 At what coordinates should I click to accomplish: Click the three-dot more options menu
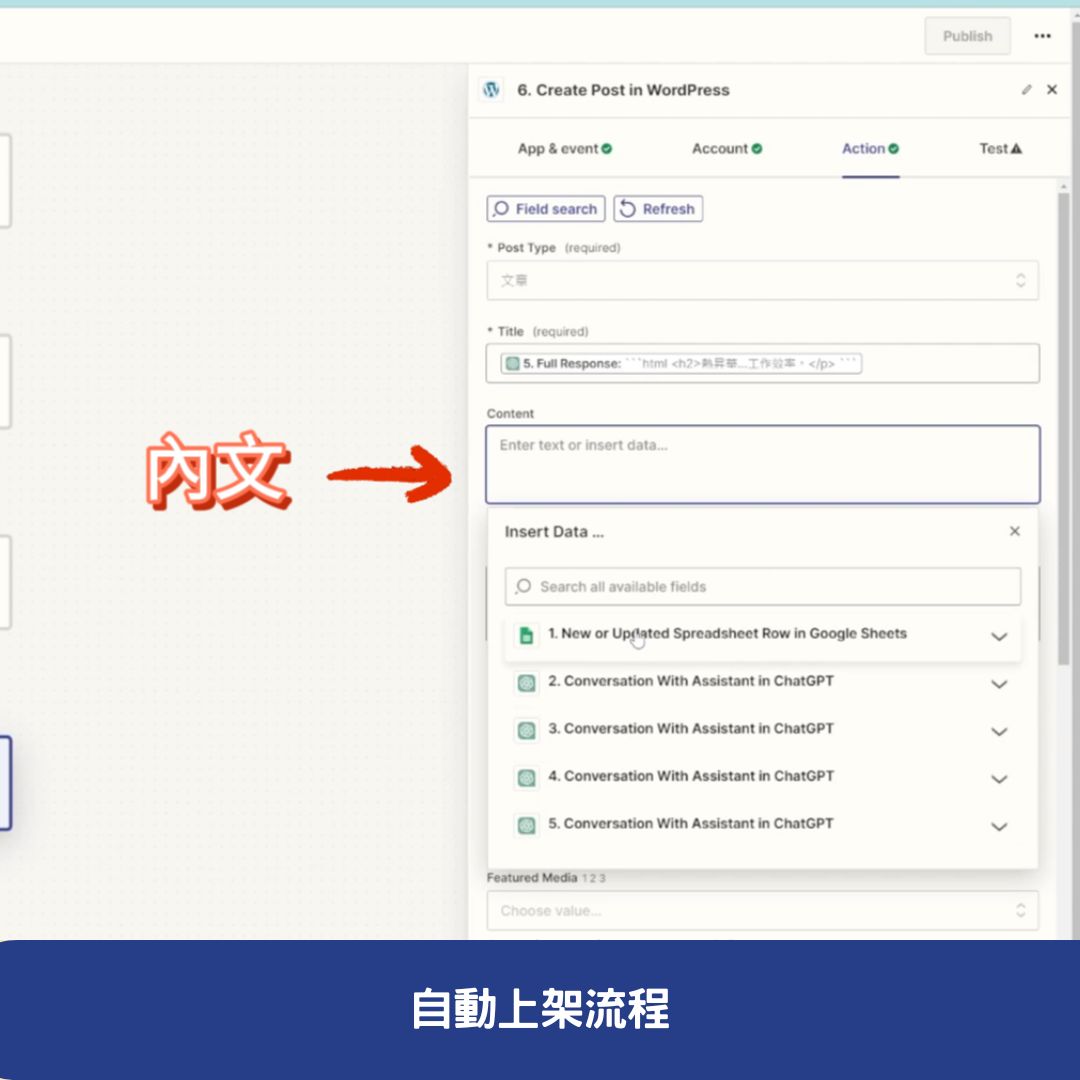coord(1042,36)
